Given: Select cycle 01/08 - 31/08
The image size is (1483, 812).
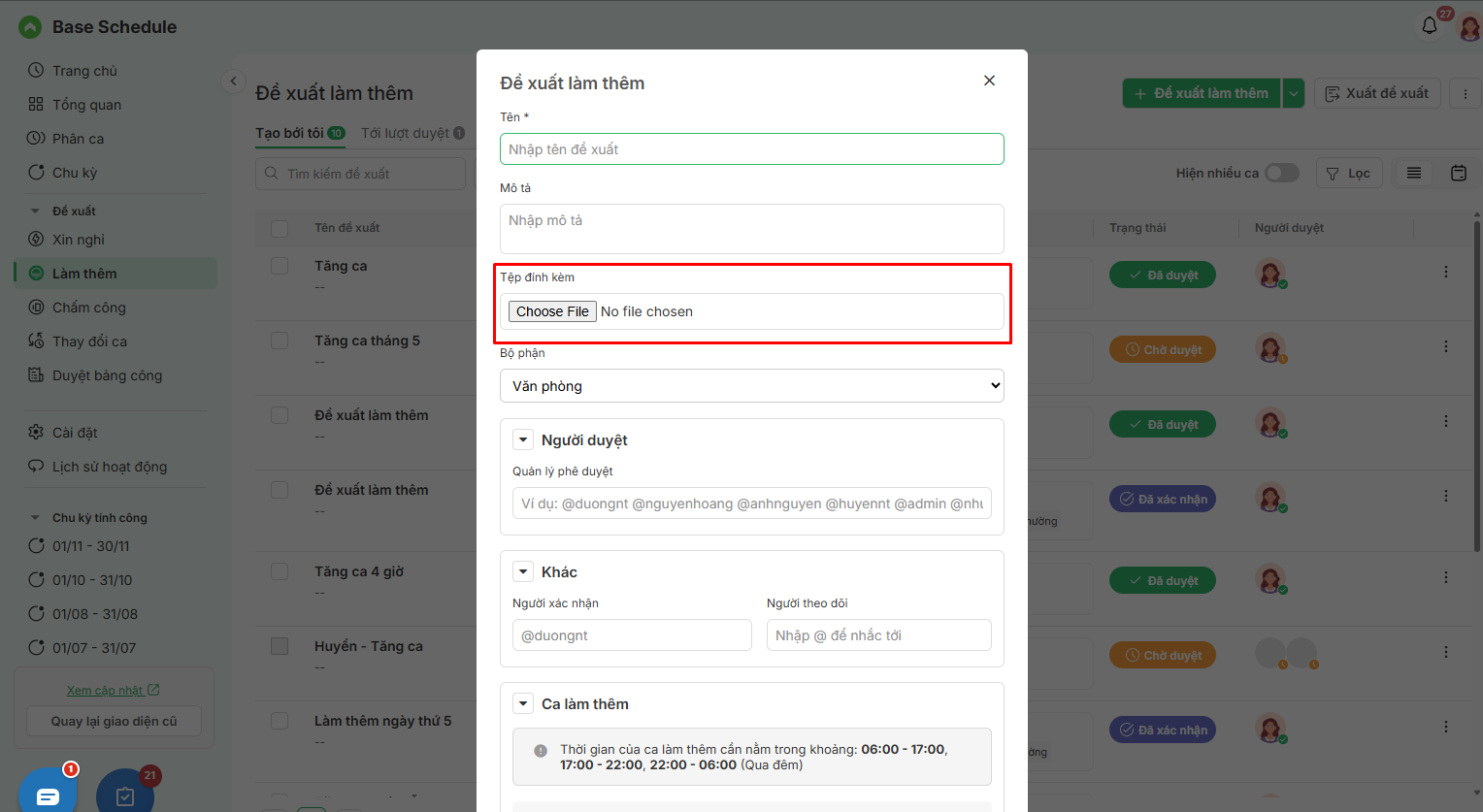Looking at the screenshot, I should click(94, 614).
